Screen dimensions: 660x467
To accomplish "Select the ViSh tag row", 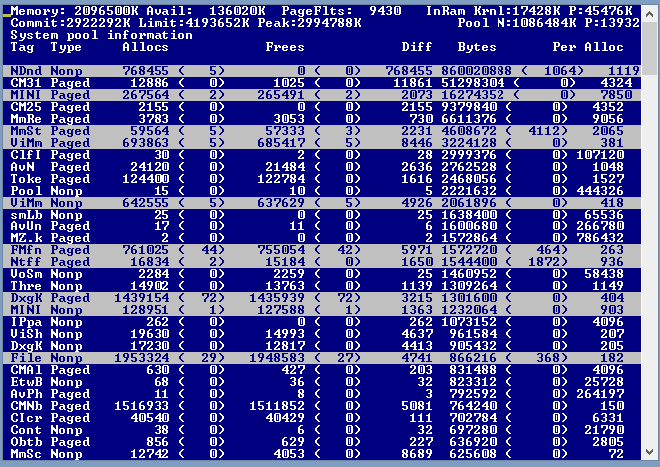I will click(x=322, y=334).
